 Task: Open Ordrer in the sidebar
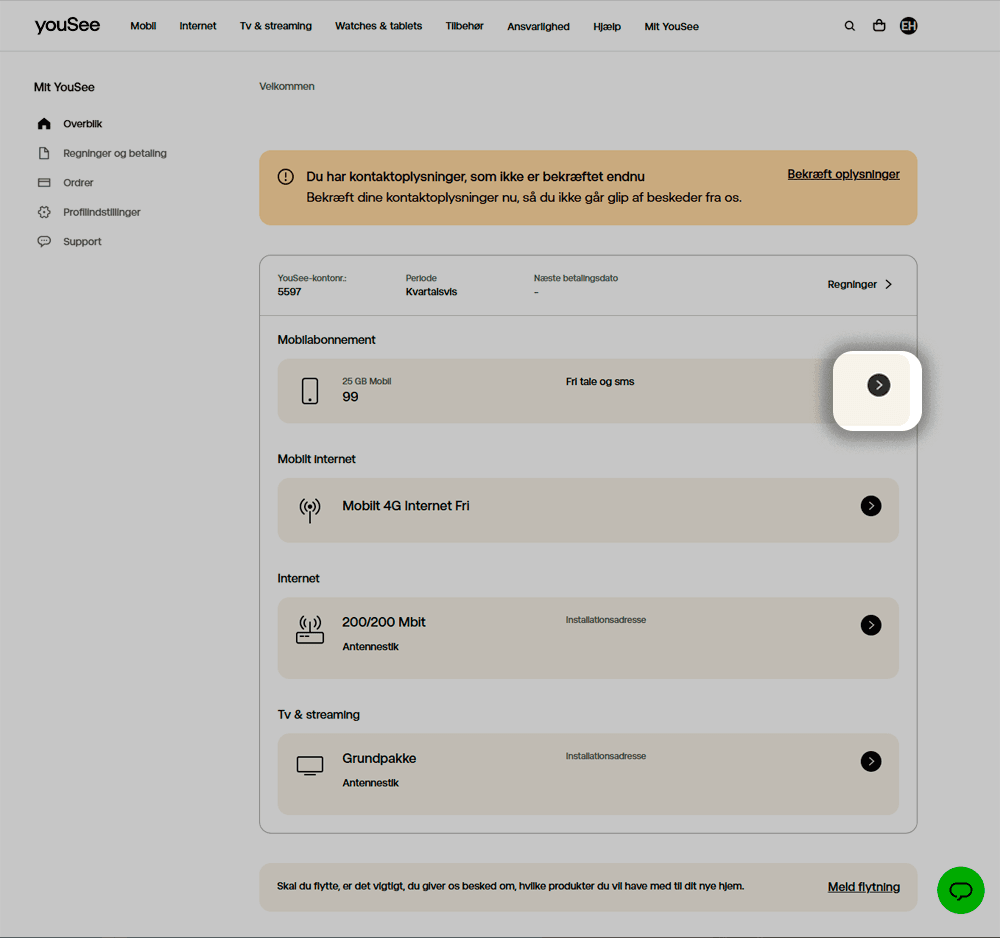pyautogui.click(x=78, y=183)
